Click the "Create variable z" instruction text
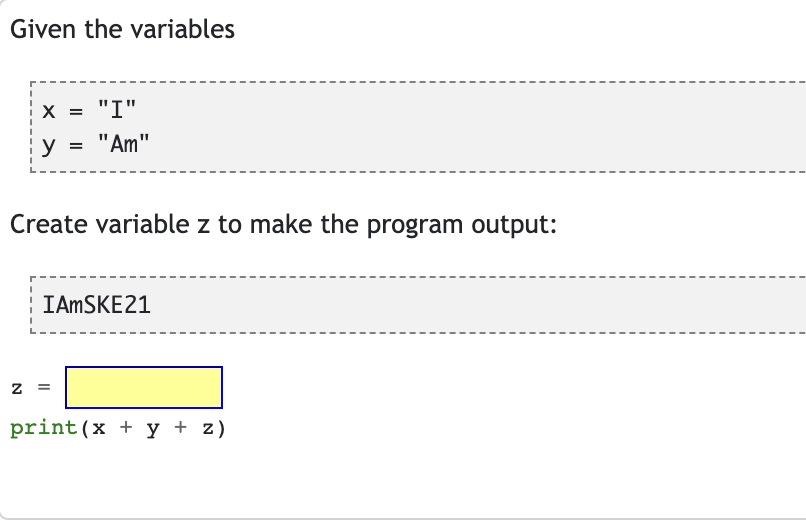806x520 pixels. coord(282,224)
